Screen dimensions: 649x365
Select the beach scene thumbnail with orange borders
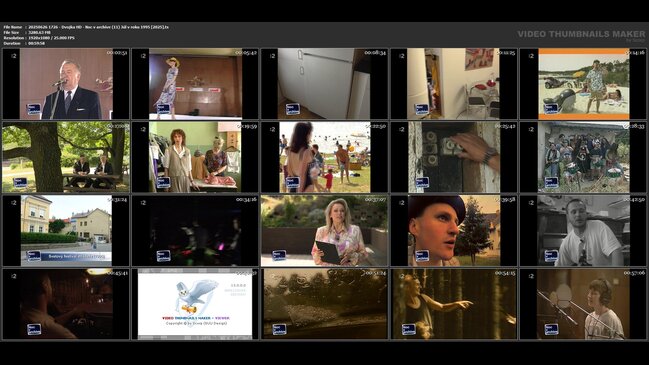coord(583,84)
